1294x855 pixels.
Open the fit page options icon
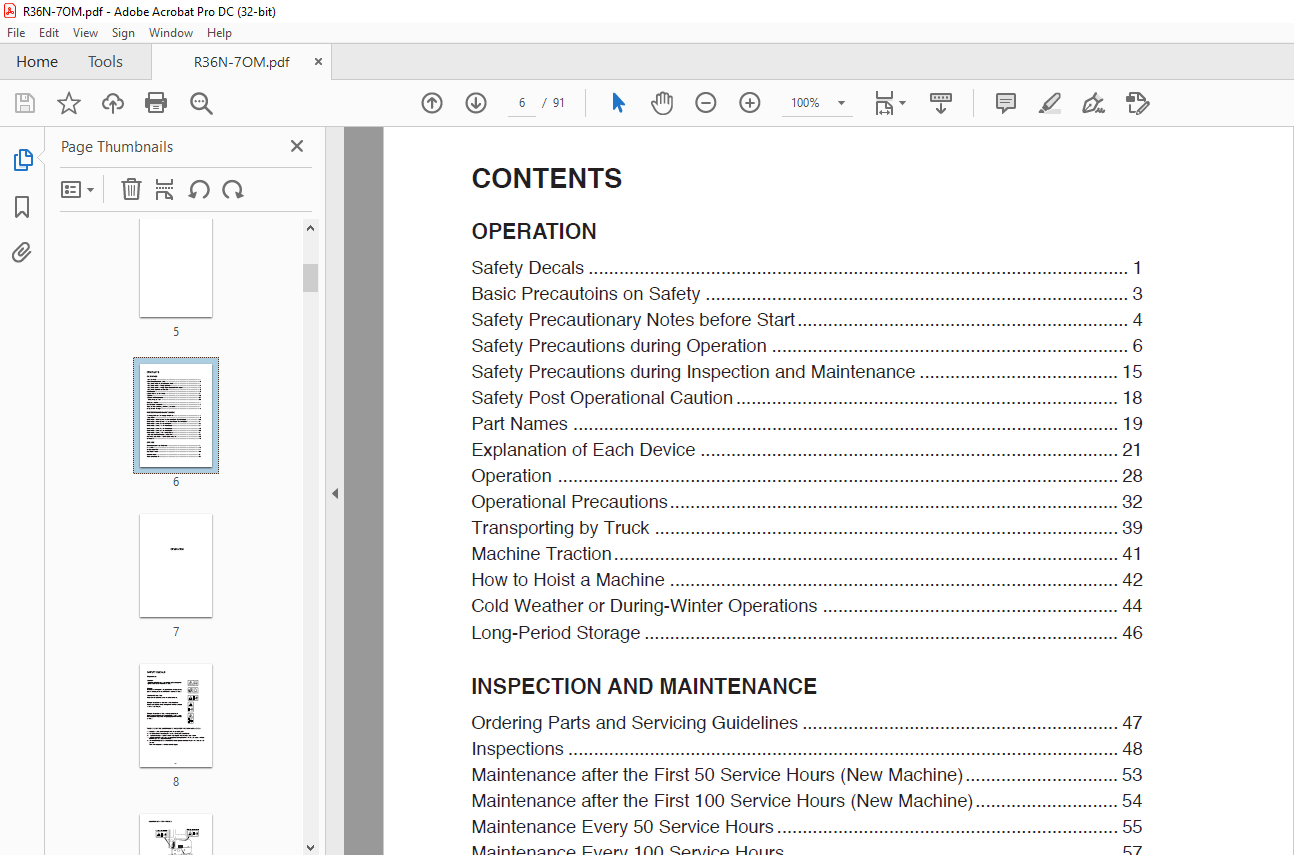[889, 103]
